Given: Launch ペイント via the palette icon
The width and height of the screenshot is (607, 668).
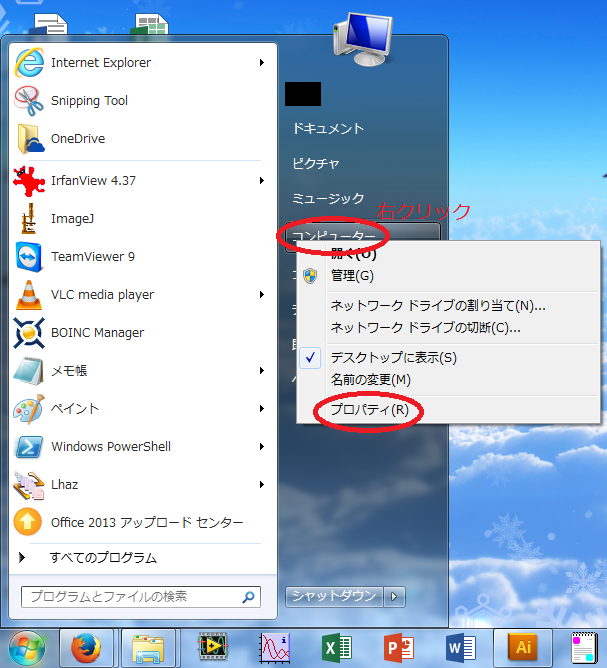Looking at the screenshot, I should (29, 409).
